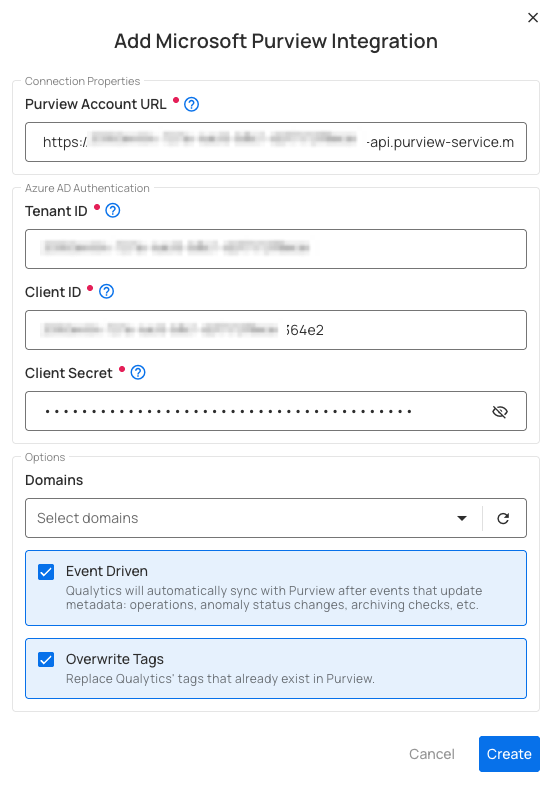547x790 pixels.
Task: Click the Connection Properties section label
Action: tap(83, 81)
